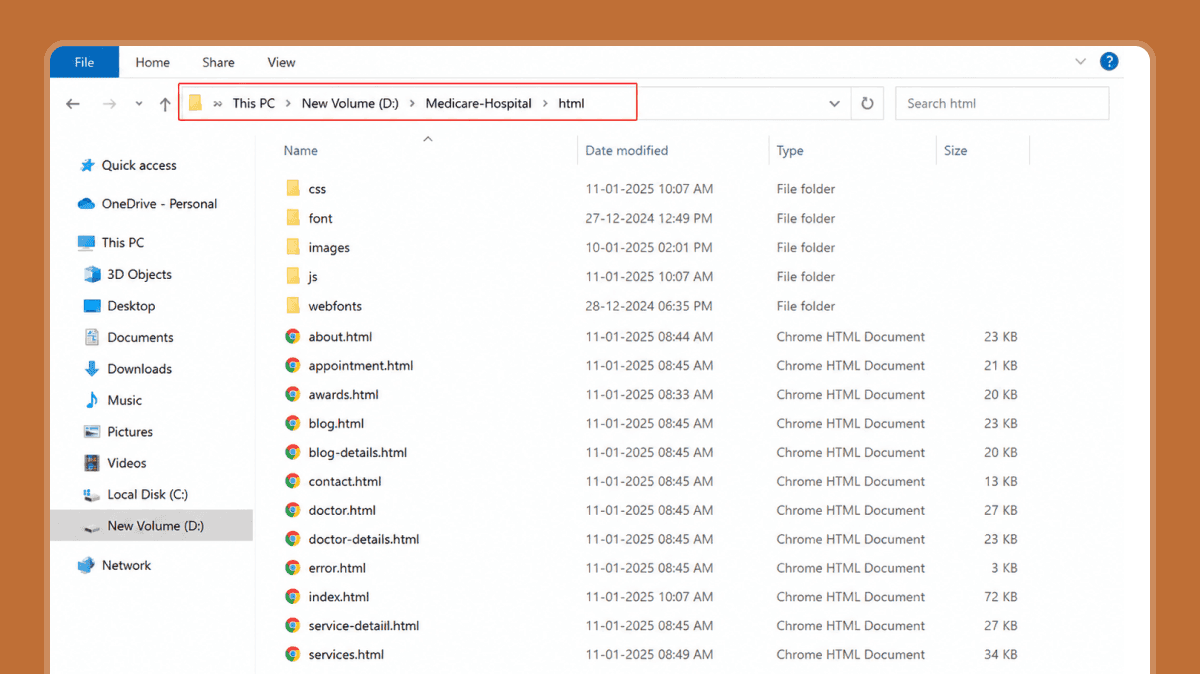The height and width of the screenshot is (674, 1200).
Task: Refresh the folder view
Action: [867, 104]
